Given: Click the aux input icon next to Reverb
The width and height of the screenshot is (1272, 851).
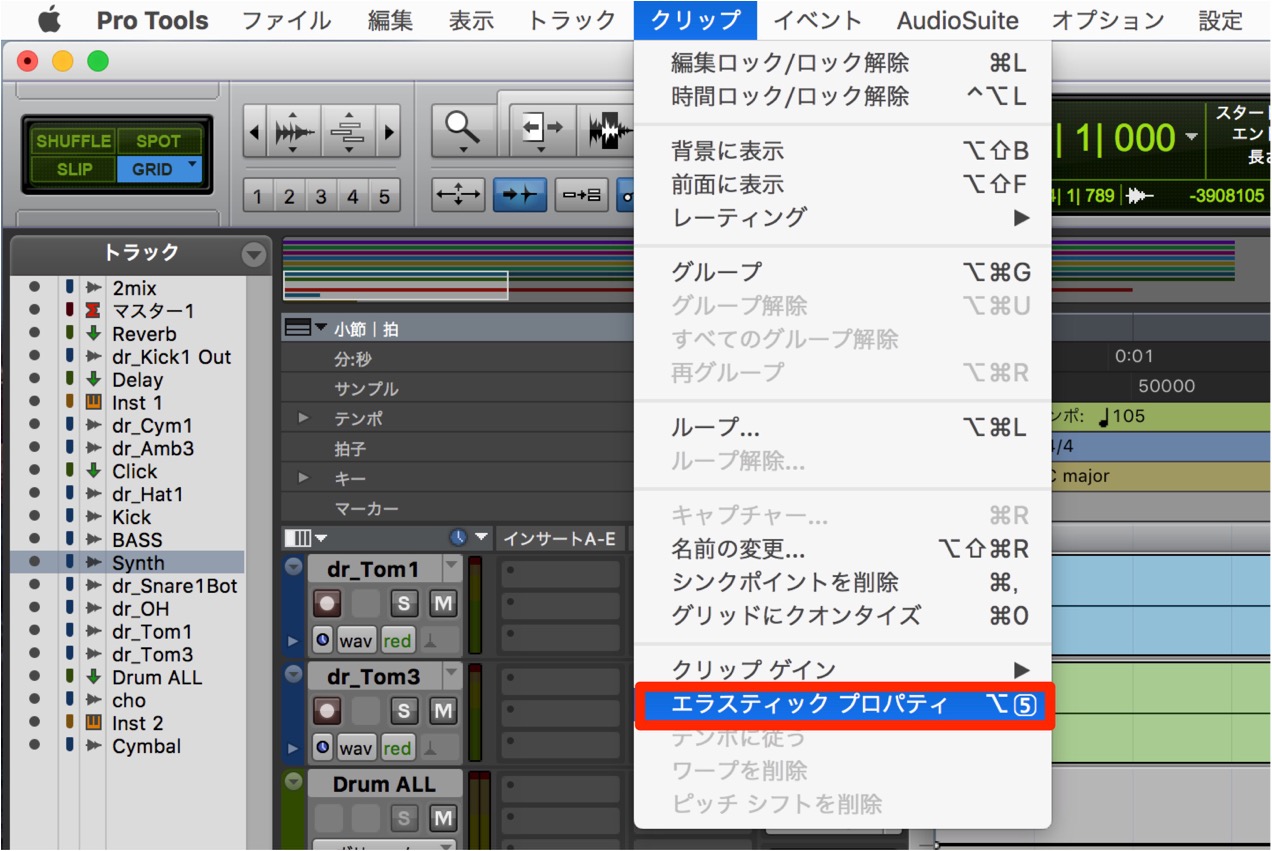Looking at the screenshot, I should point(94,334).
